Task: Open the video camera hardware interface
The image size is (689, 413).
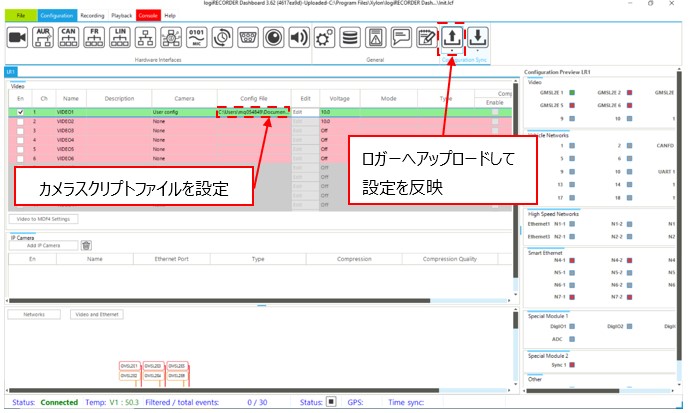Action: (17, 38)
